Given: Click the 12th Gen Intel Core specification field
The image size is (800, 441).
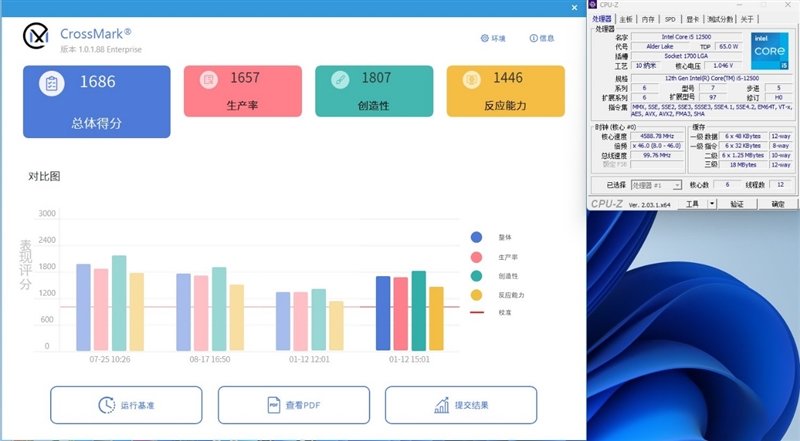Looking at the screenshot, I should point(712,78).
